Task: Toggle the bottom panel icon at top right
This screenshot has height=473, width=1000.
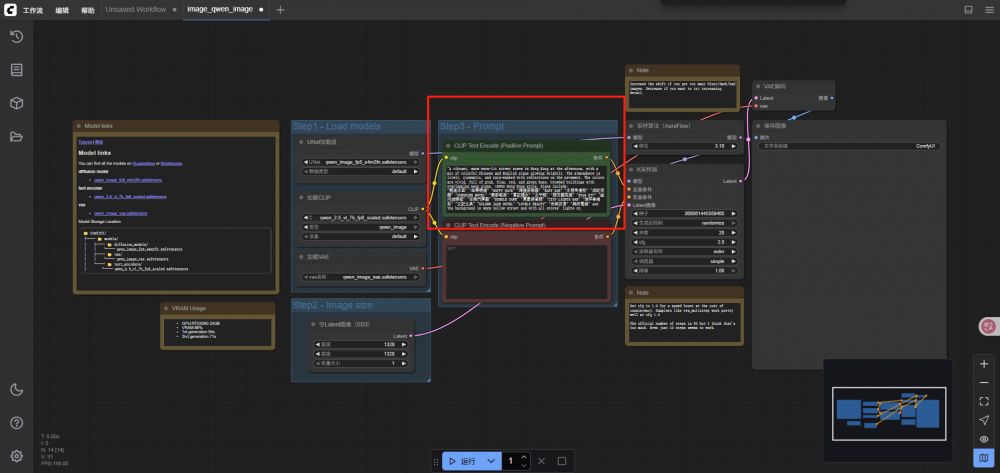Action: click(968, 10)
